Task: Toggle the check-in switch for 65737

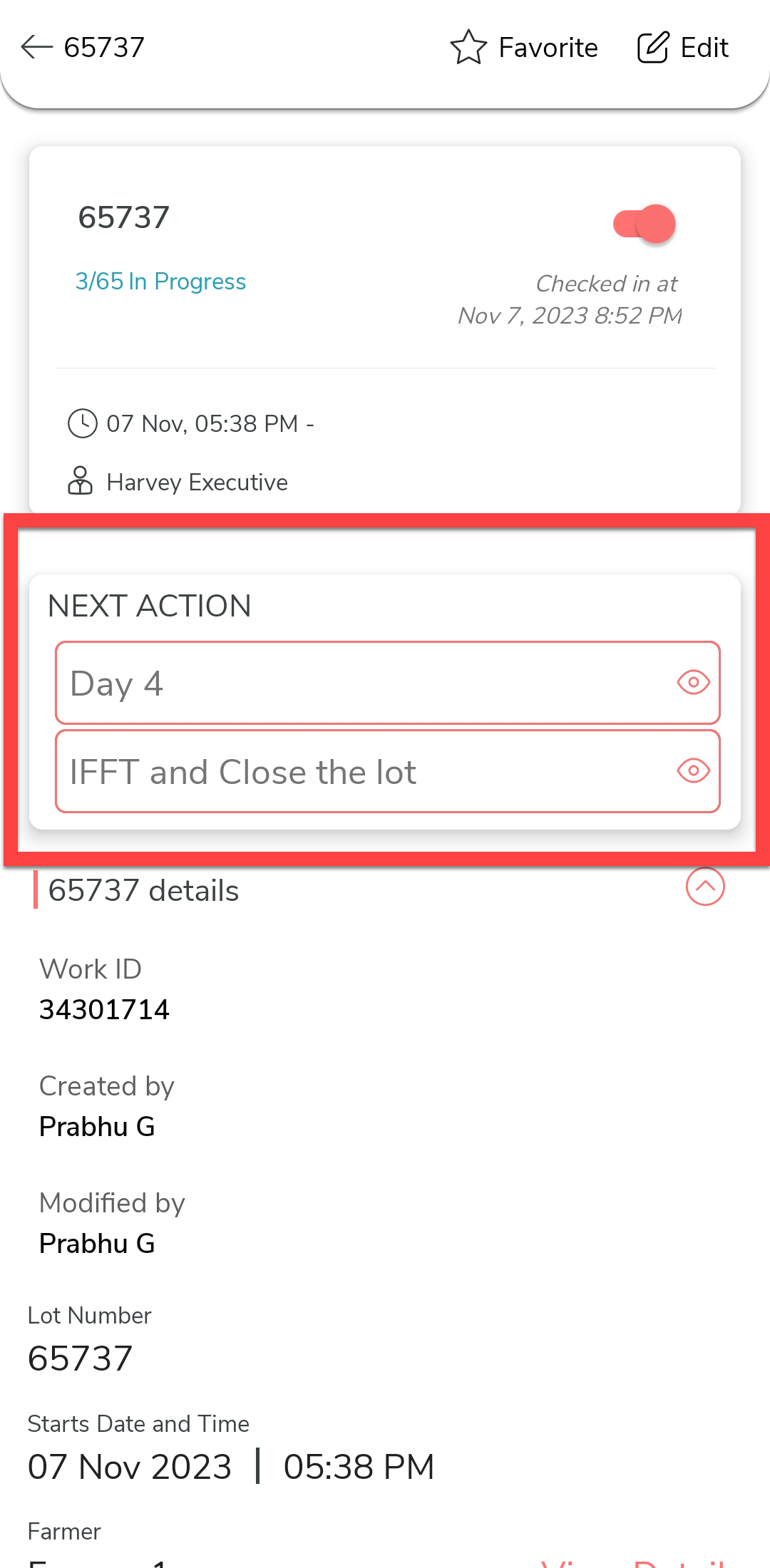Action: coord(645,224)
